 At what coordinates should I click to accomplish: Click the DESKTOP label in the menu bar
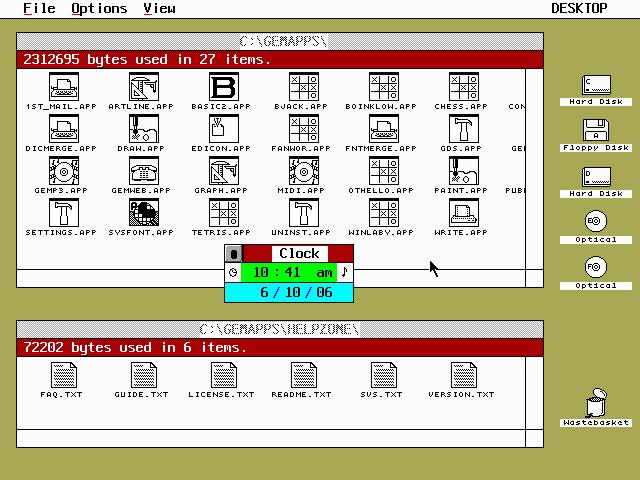coord(579,8)
